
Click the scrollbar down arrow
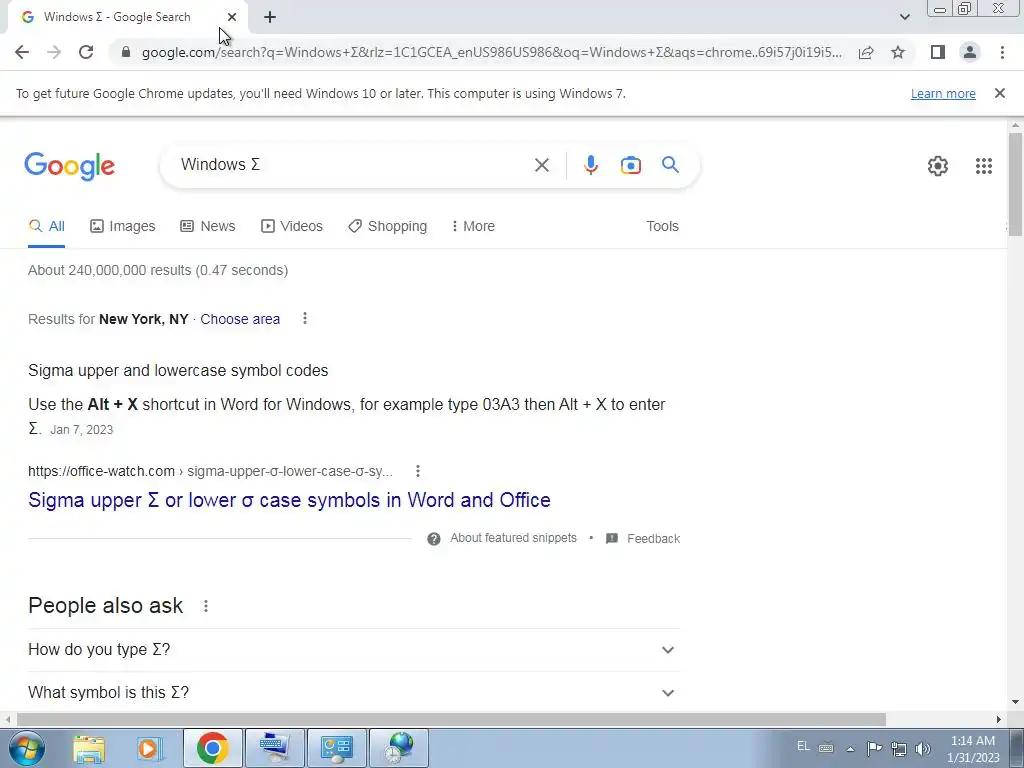(x=1015, y=703)
